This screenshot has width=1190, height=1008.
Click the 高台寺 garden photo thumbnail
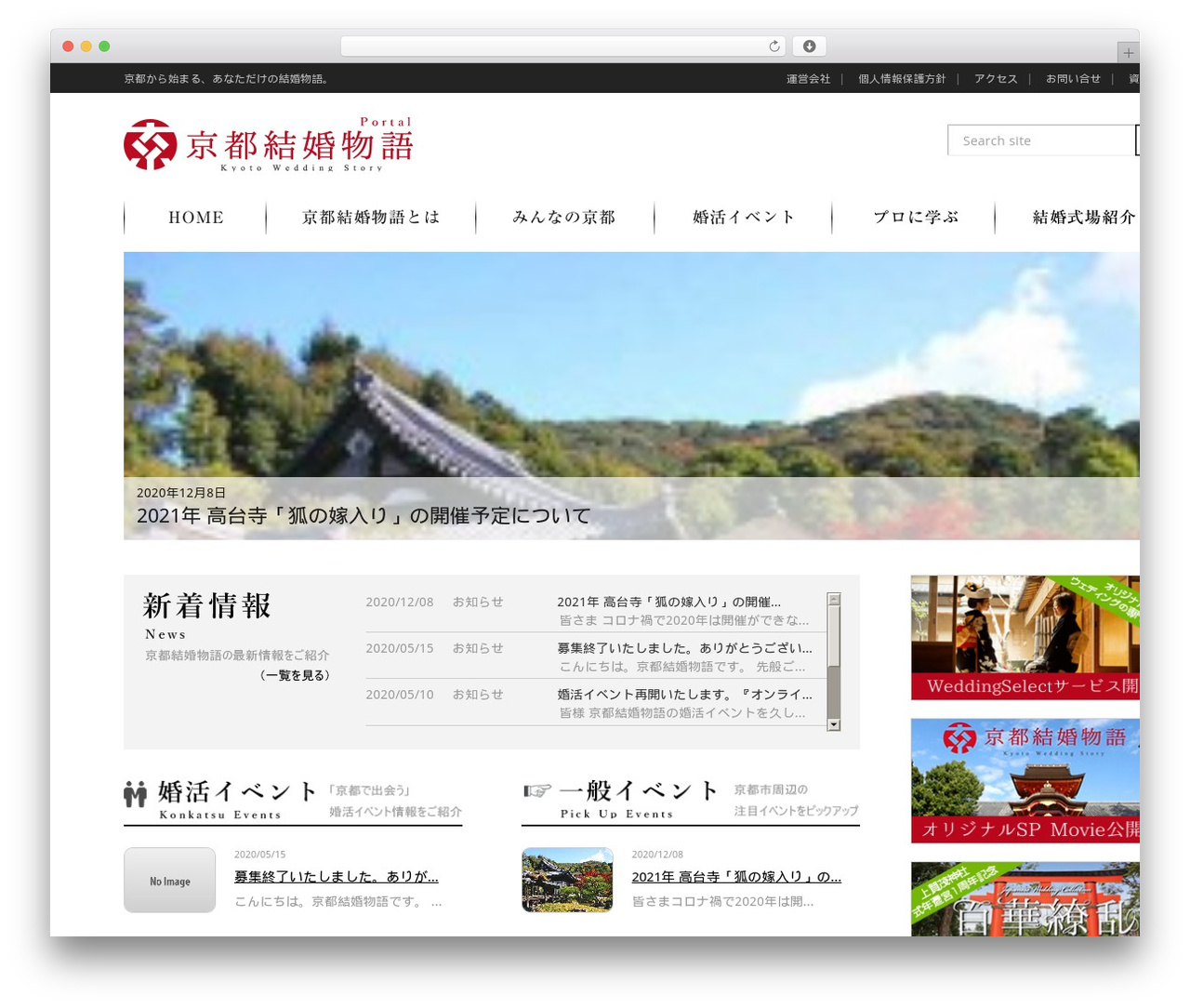pos(567,880)
